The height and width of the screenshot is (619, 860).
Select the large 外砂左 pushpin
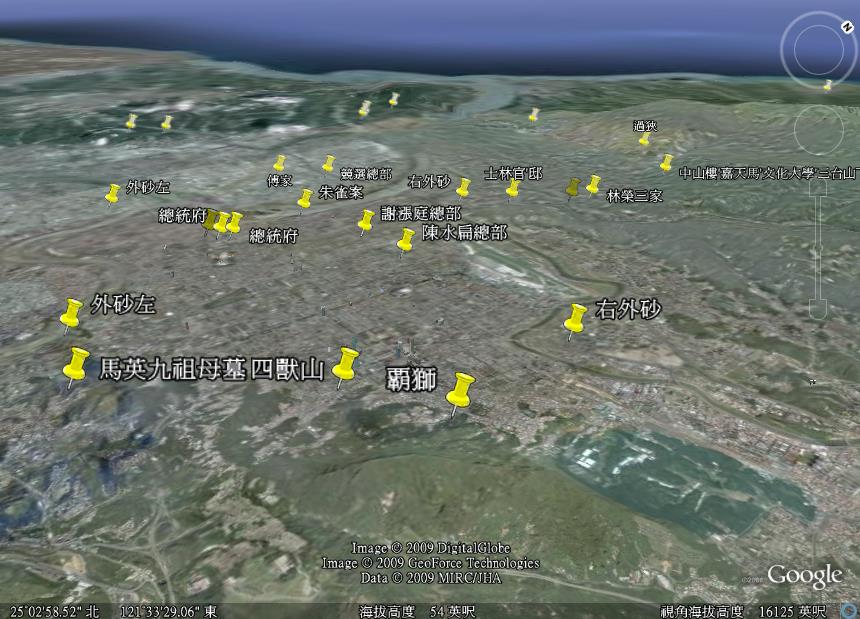click(71, 313)
